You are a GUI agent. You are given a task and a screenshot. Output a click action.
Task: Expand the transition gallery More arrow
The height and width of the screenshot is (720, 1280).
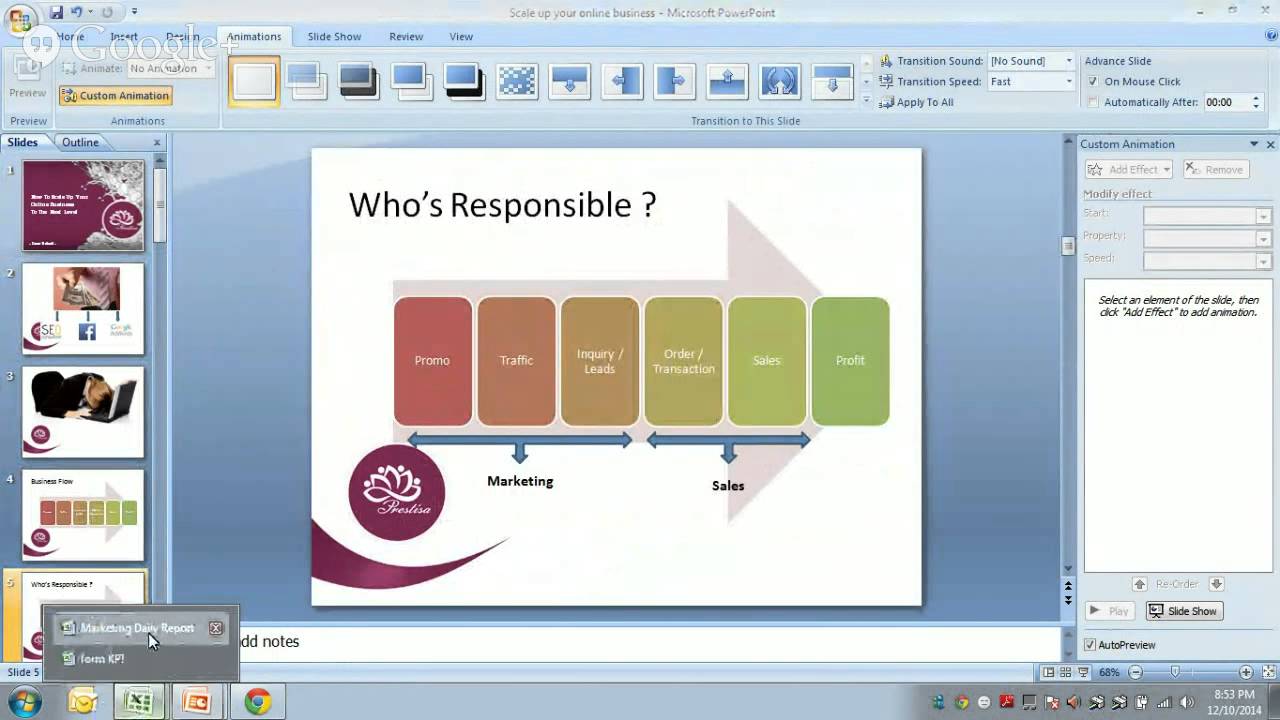click(x=867, y=100)
